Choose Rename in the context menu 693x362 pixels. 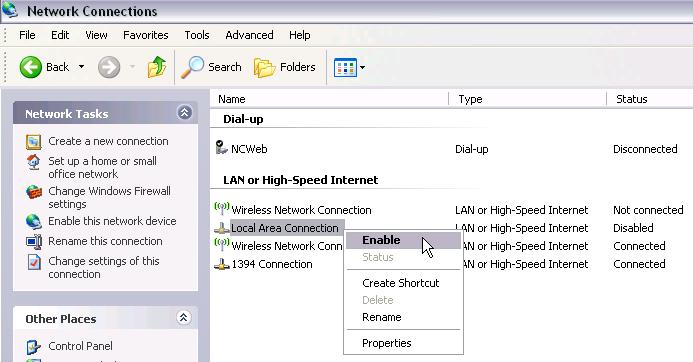click(403, 317)
